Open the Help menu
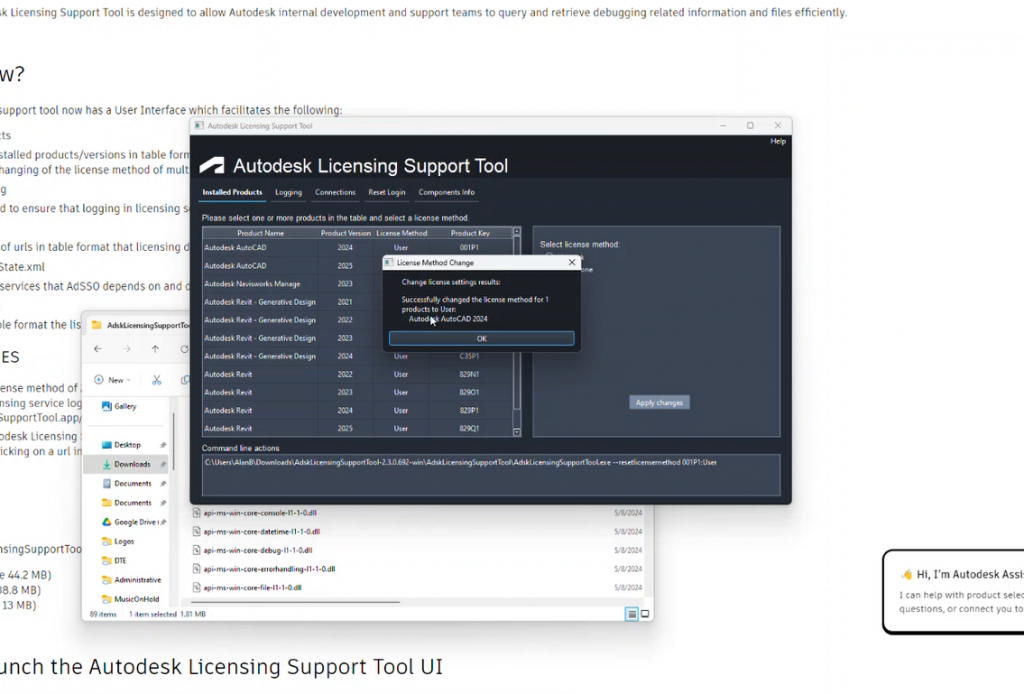 coord(777,141)
